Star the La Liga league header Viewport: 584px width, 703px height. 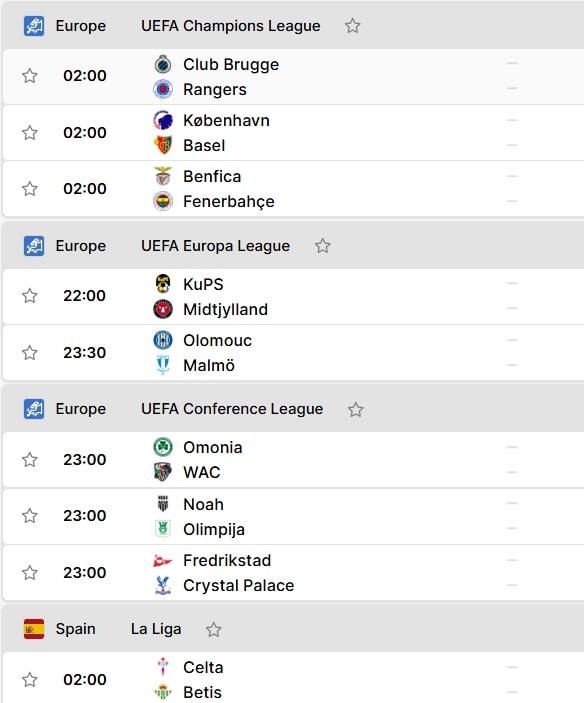pos(213,630)
